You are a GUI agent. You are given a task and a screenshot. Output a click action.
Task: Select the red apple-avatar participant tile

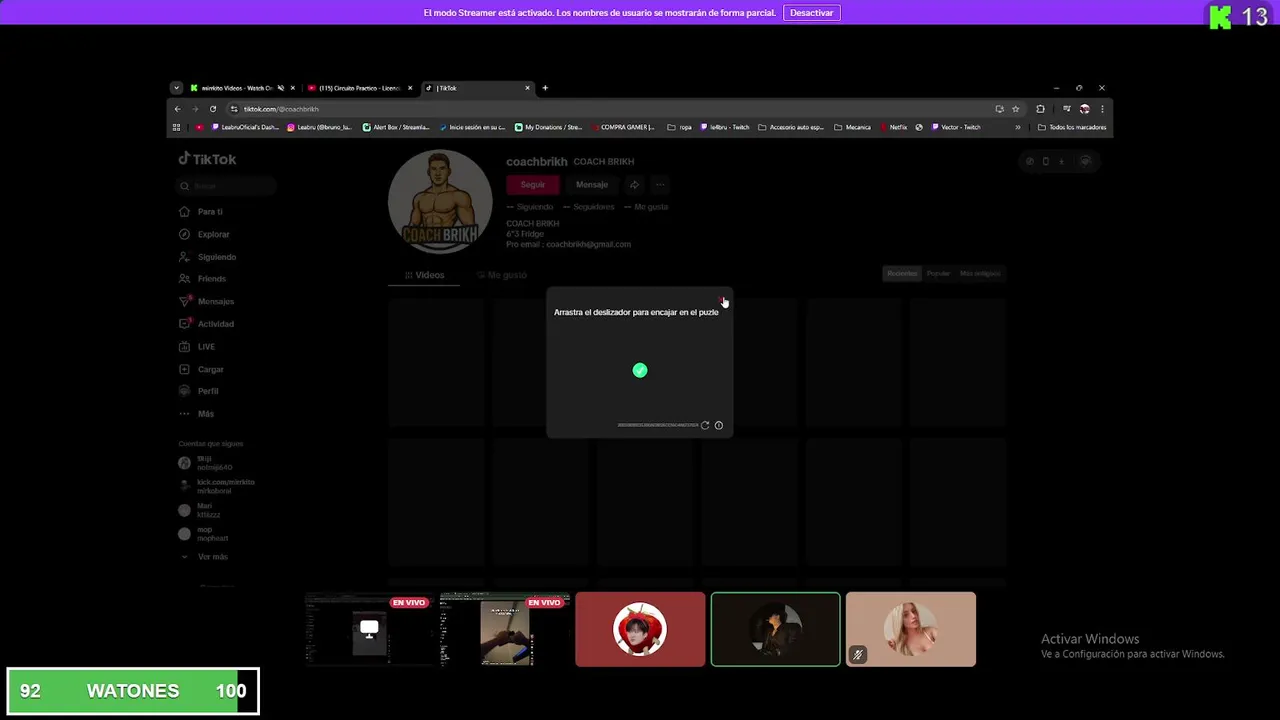pos(640,629)
